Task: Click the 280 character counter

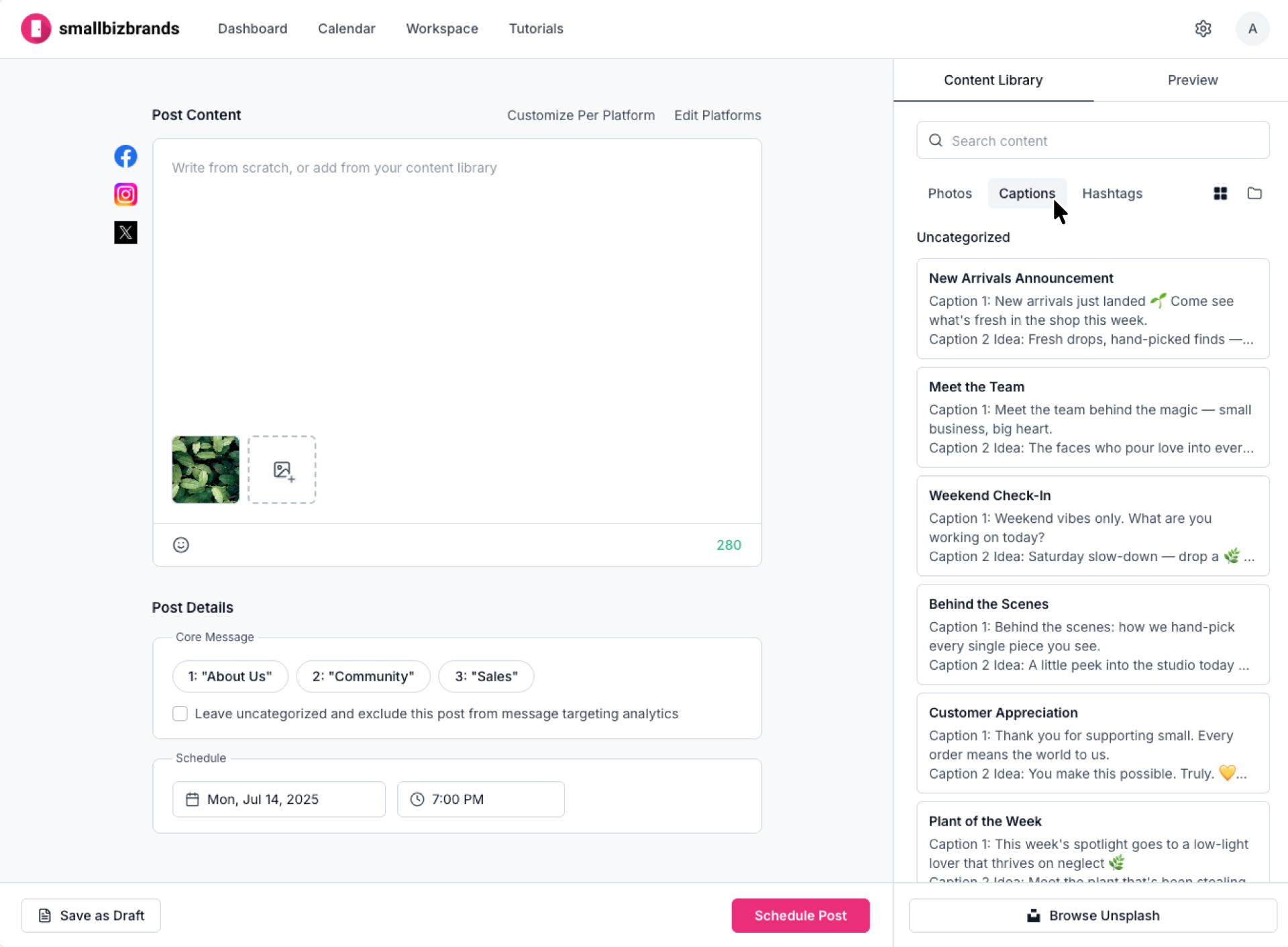Action: [x=729, y=545]
